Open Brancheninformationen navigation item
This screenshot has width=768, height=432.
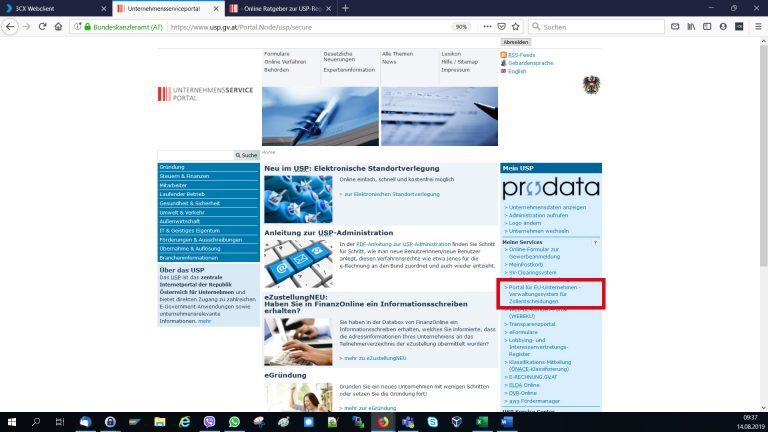point(208,258)
